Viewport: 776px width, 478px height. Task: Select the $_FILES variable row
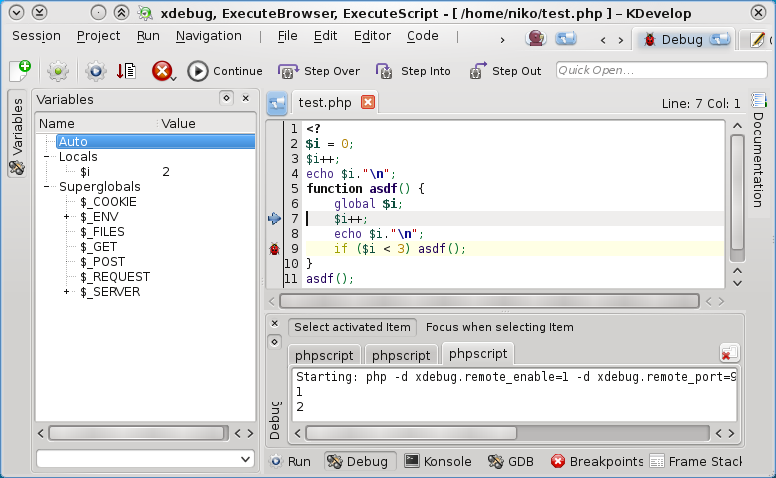pos(102,232)
